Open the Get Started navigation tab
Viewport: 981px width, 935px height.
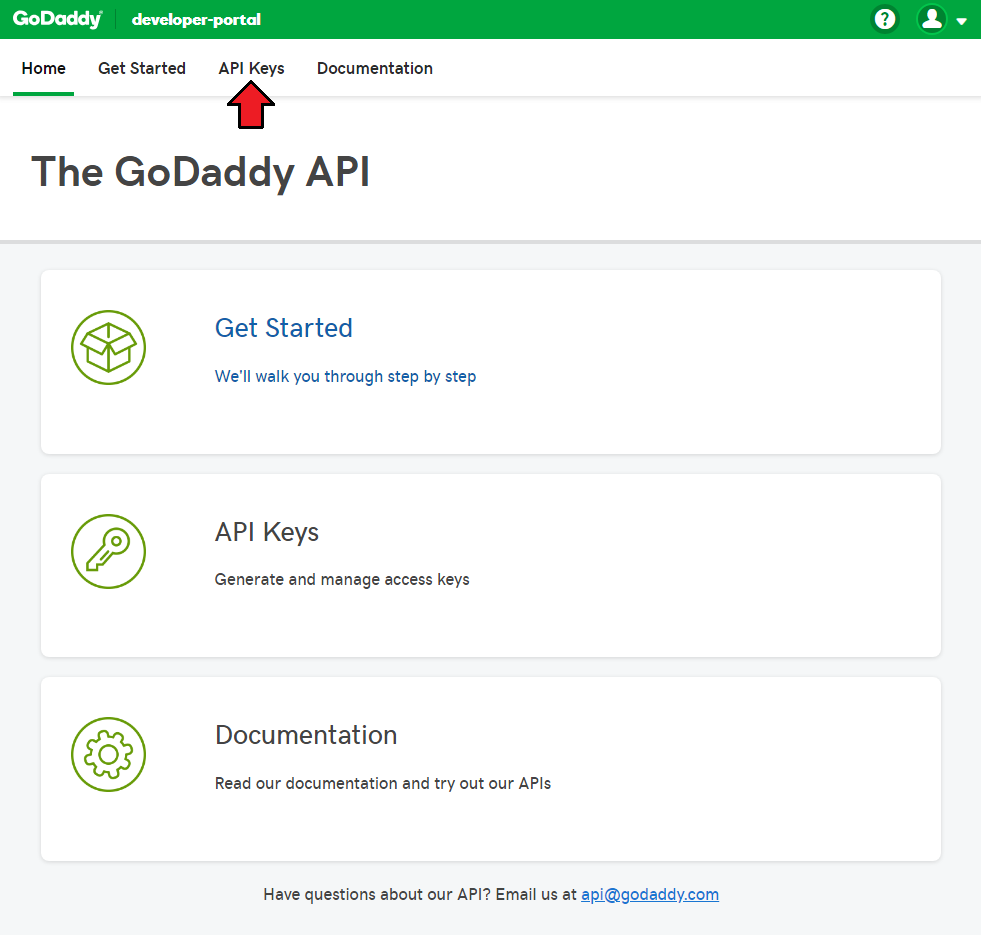click(142, 68)
